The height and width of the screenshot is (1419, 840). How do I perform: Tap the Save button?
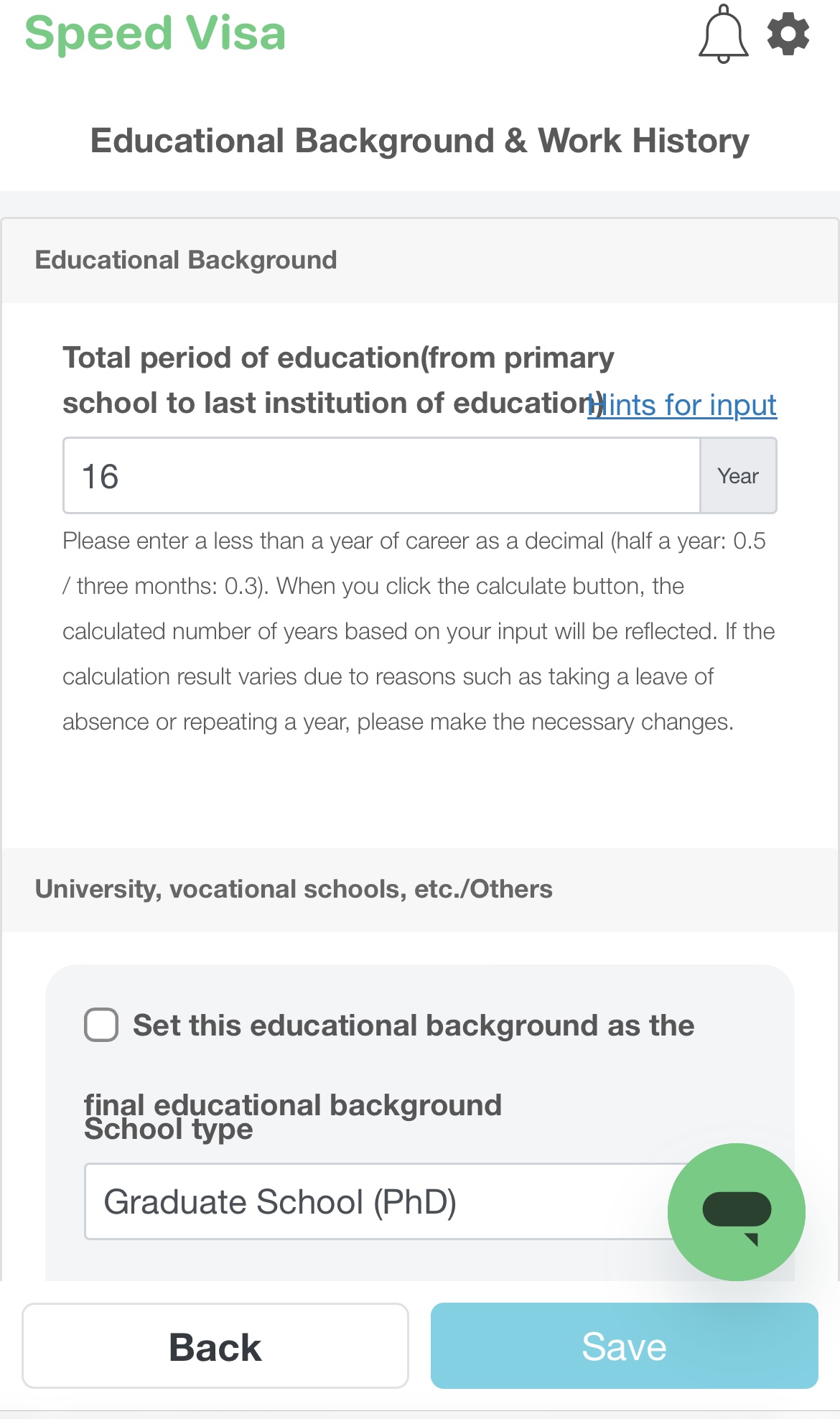tap(625, 1346)
